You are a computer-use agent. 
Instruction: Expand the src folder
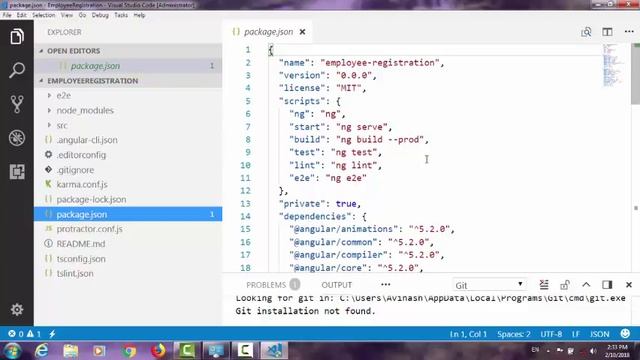pos(62,125)
